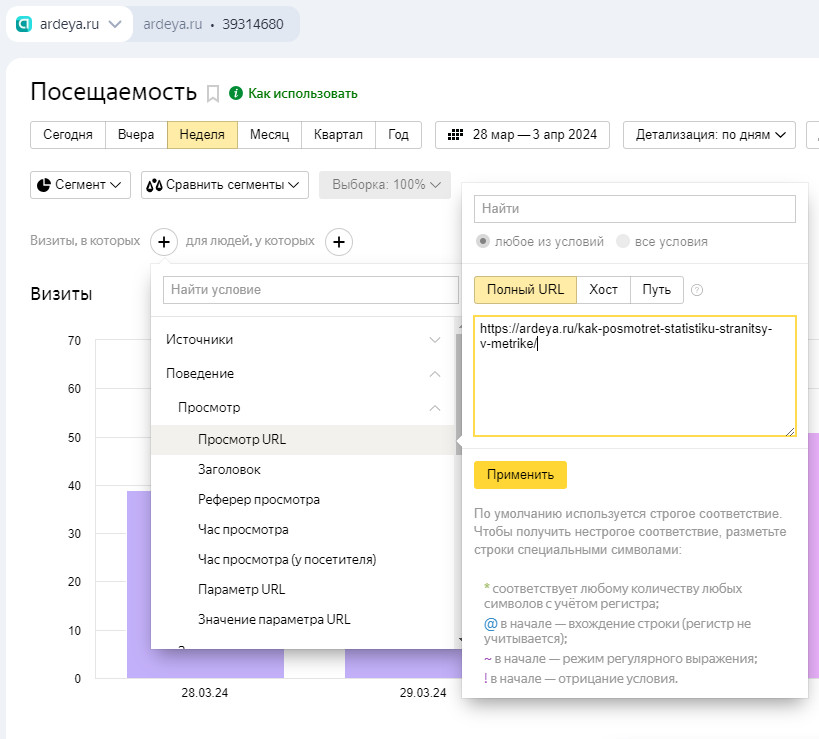
Task: Open the Сегмент pie chart menu
Action: pyautogui.click(x=81, y=185)
